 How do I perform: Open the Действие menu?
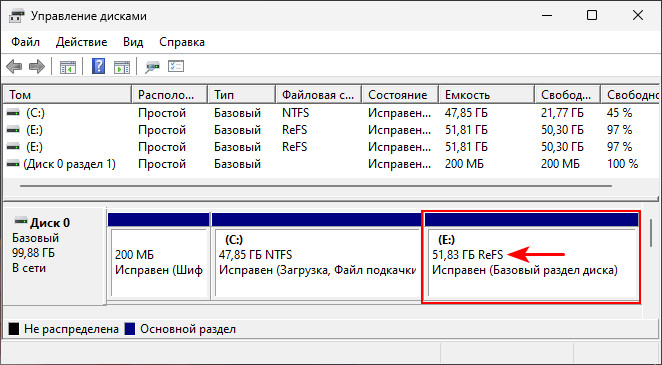coord(81,42)
